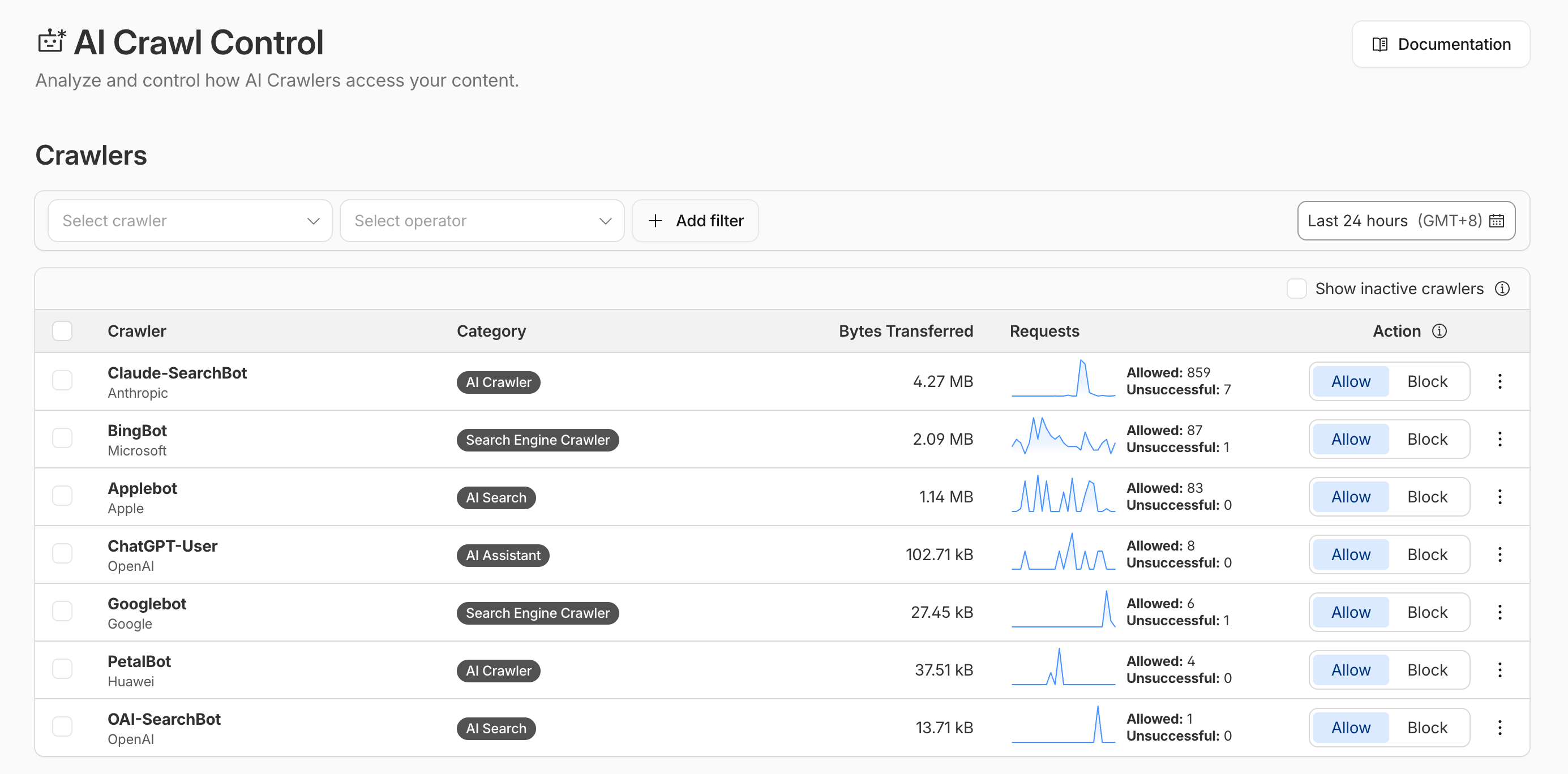Block the Googlebot crawler

click(x=1428, y=612)
